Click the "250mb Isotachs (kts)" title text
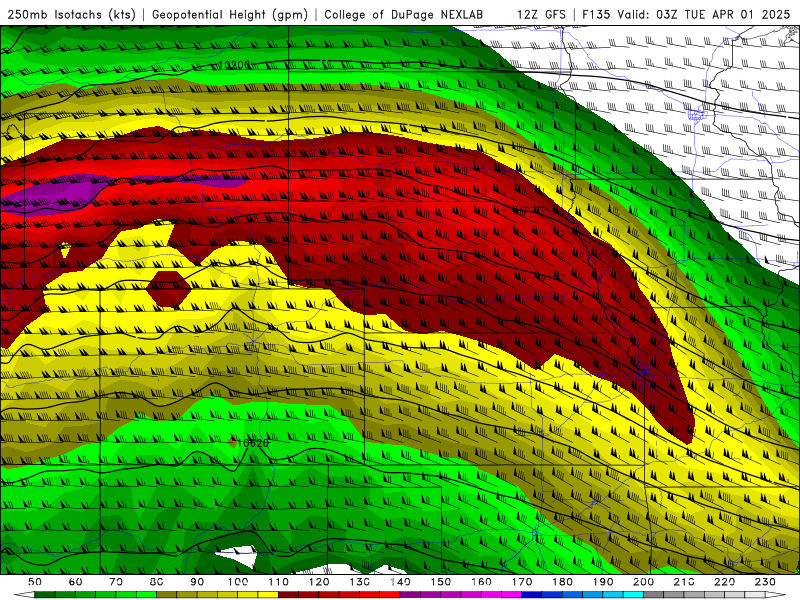The height and width of the screenshot is (600, 800). pyautogui.click(x=72, y=15)
